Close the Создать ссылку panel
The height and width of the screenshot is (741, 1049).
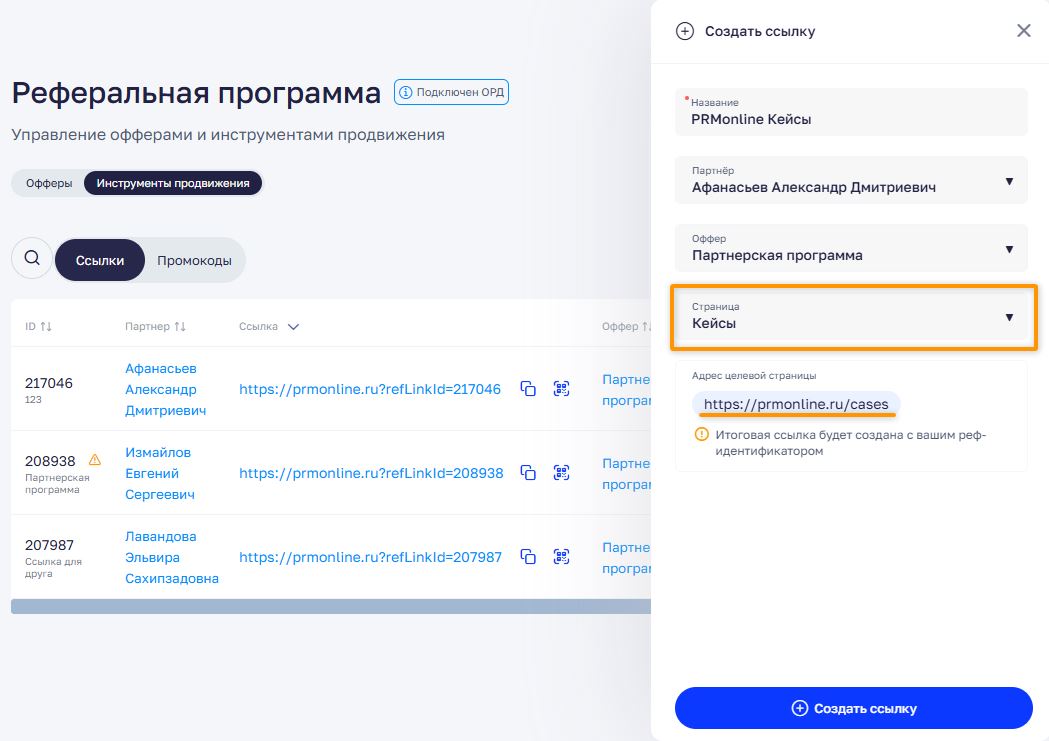pyautogui.click(x=1023, y=31)
